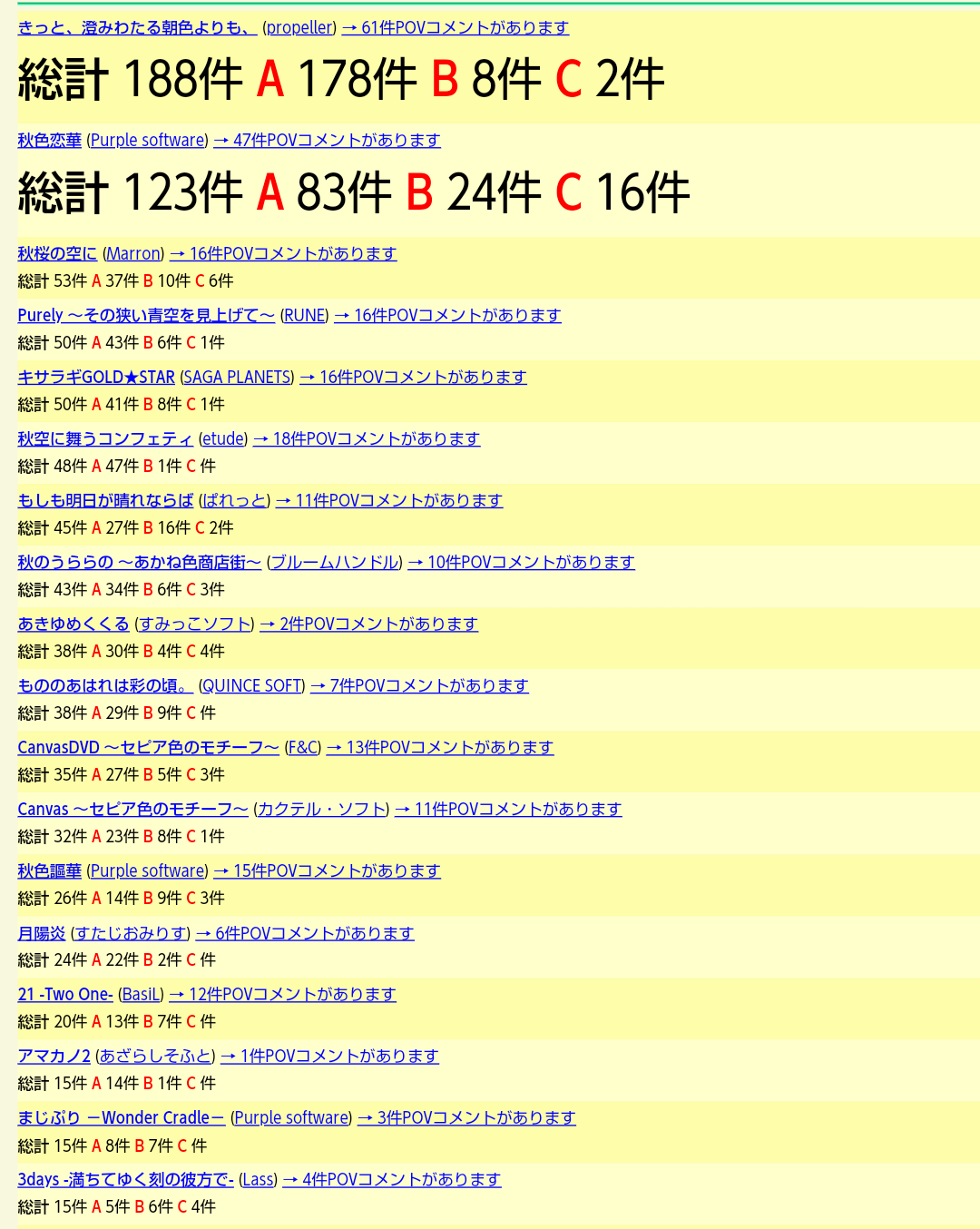Click the RUNE brand link

(304, 316)
